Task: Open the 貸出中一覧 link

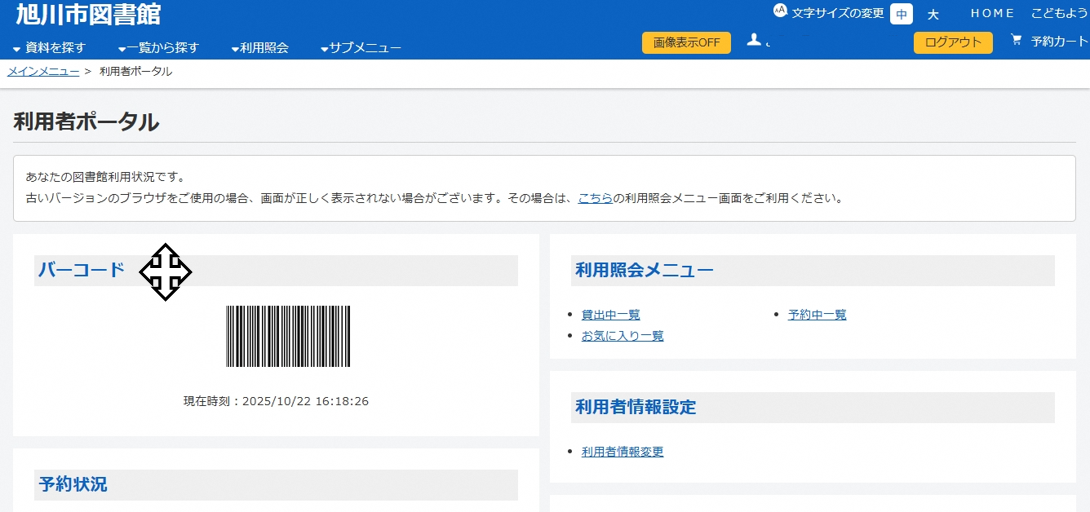Action: coord(610,315)
